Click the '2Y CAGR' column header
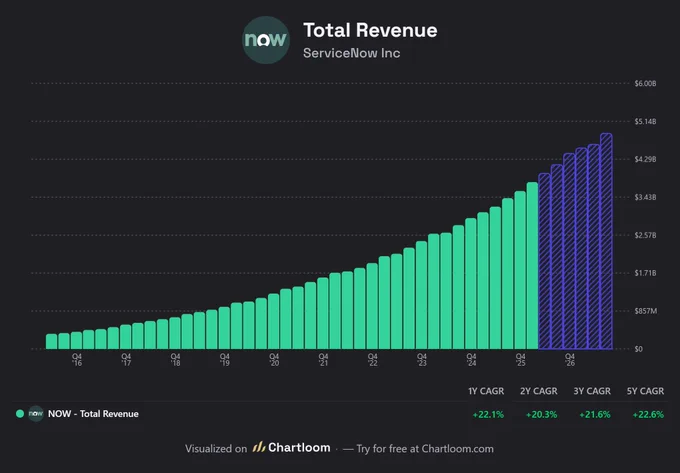The image size is (680, 473). click(x=539, y=391)
